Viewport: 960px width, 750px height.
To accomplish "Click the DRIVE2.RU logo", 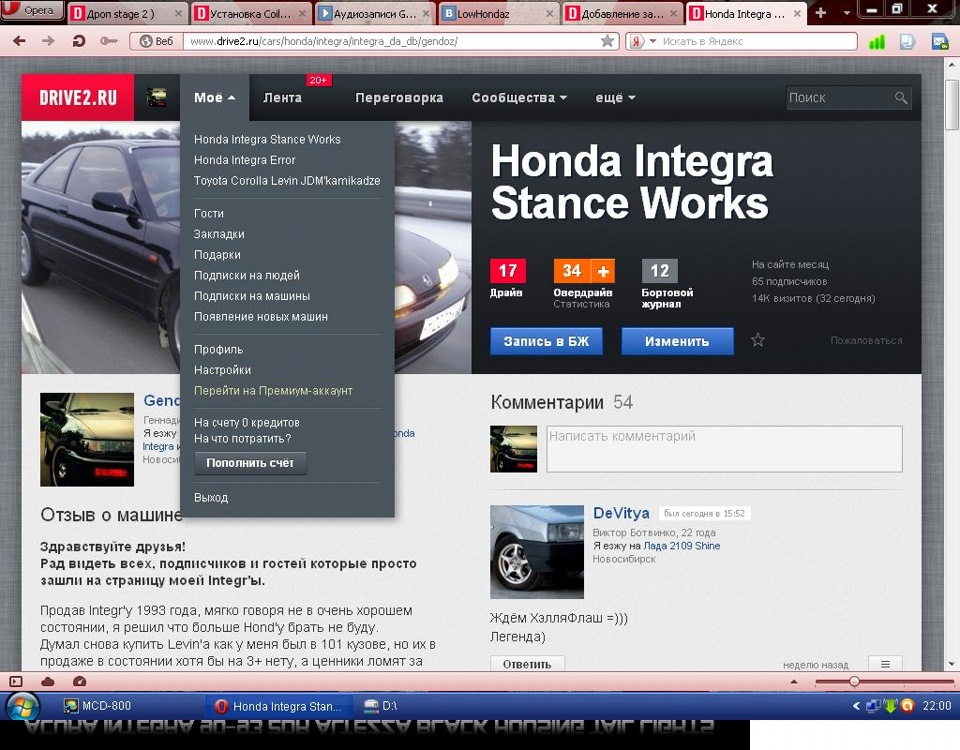I will pyautogui.click(x=78, y=98).
